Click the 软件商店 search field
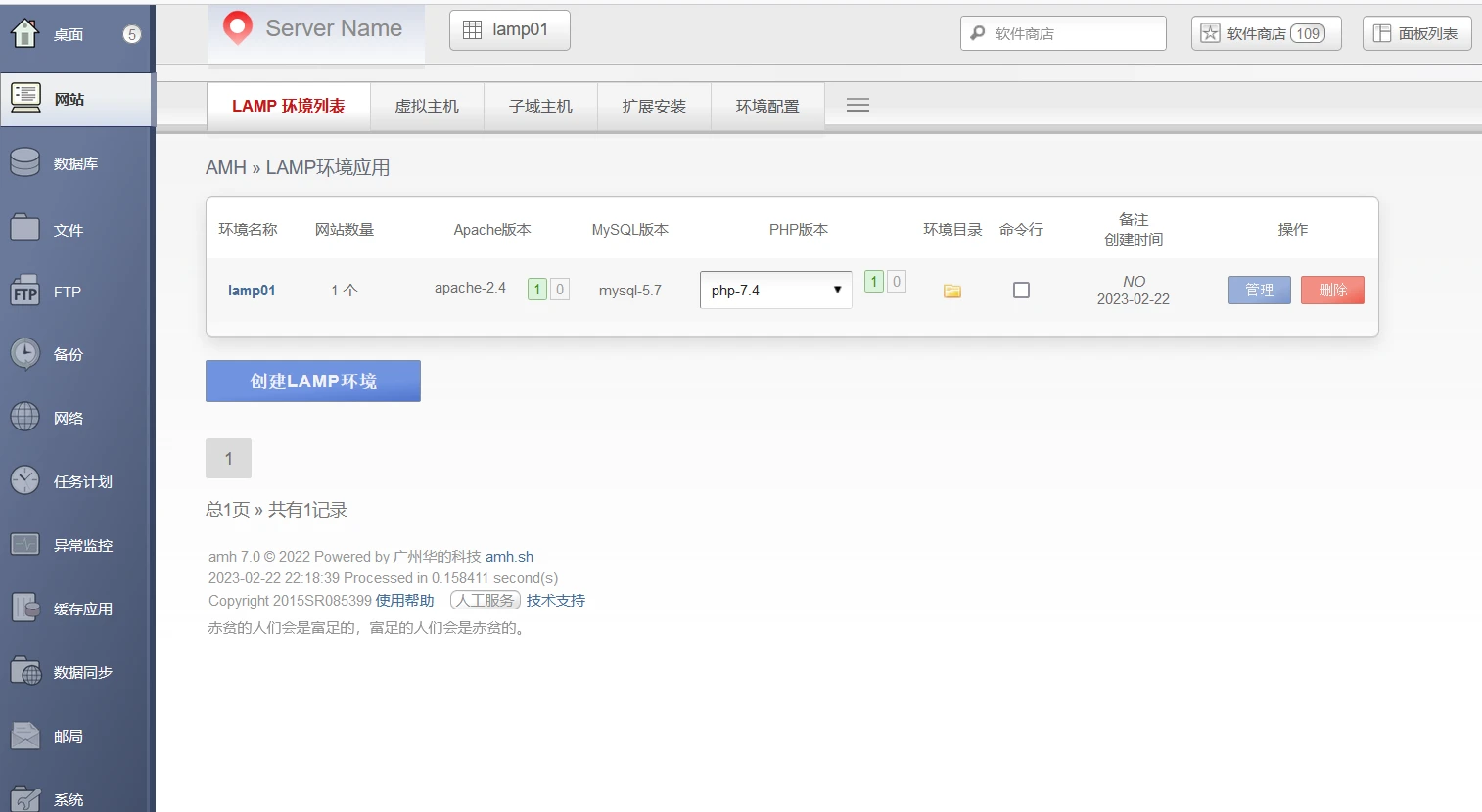Screen dimensions: 1482x812 tap(1073, 33)
